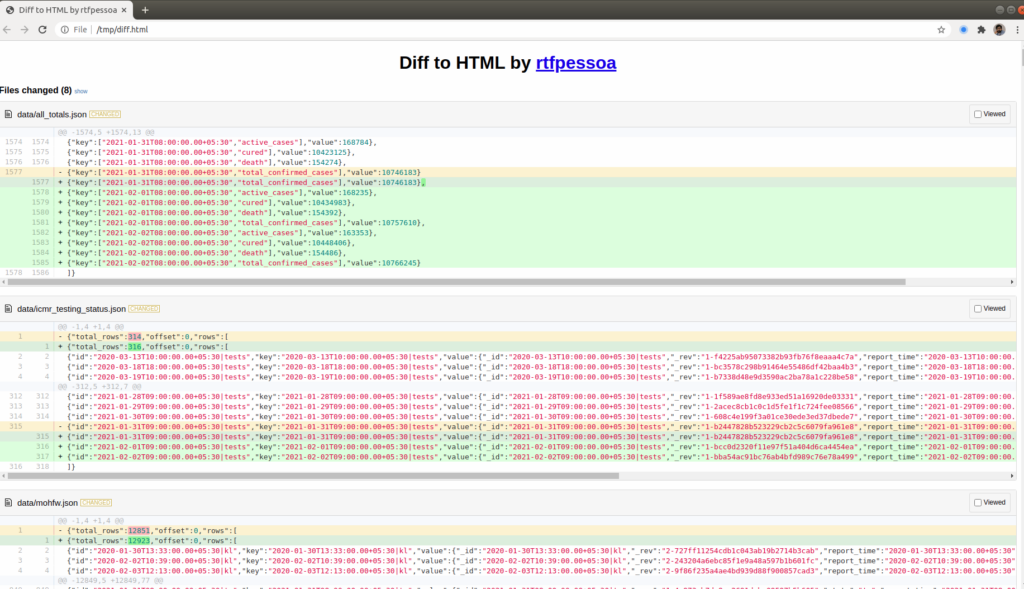Click horizontal scrollbar of icmr_testing_status.json diff
The width and height of the screenshot is (1024, 589).
tap(313, 476)
